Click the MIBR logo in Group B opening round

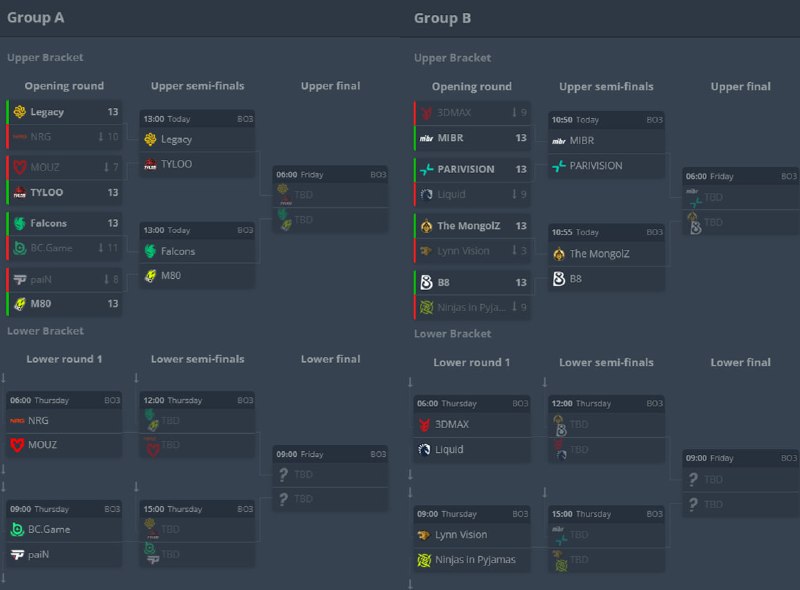427,138
